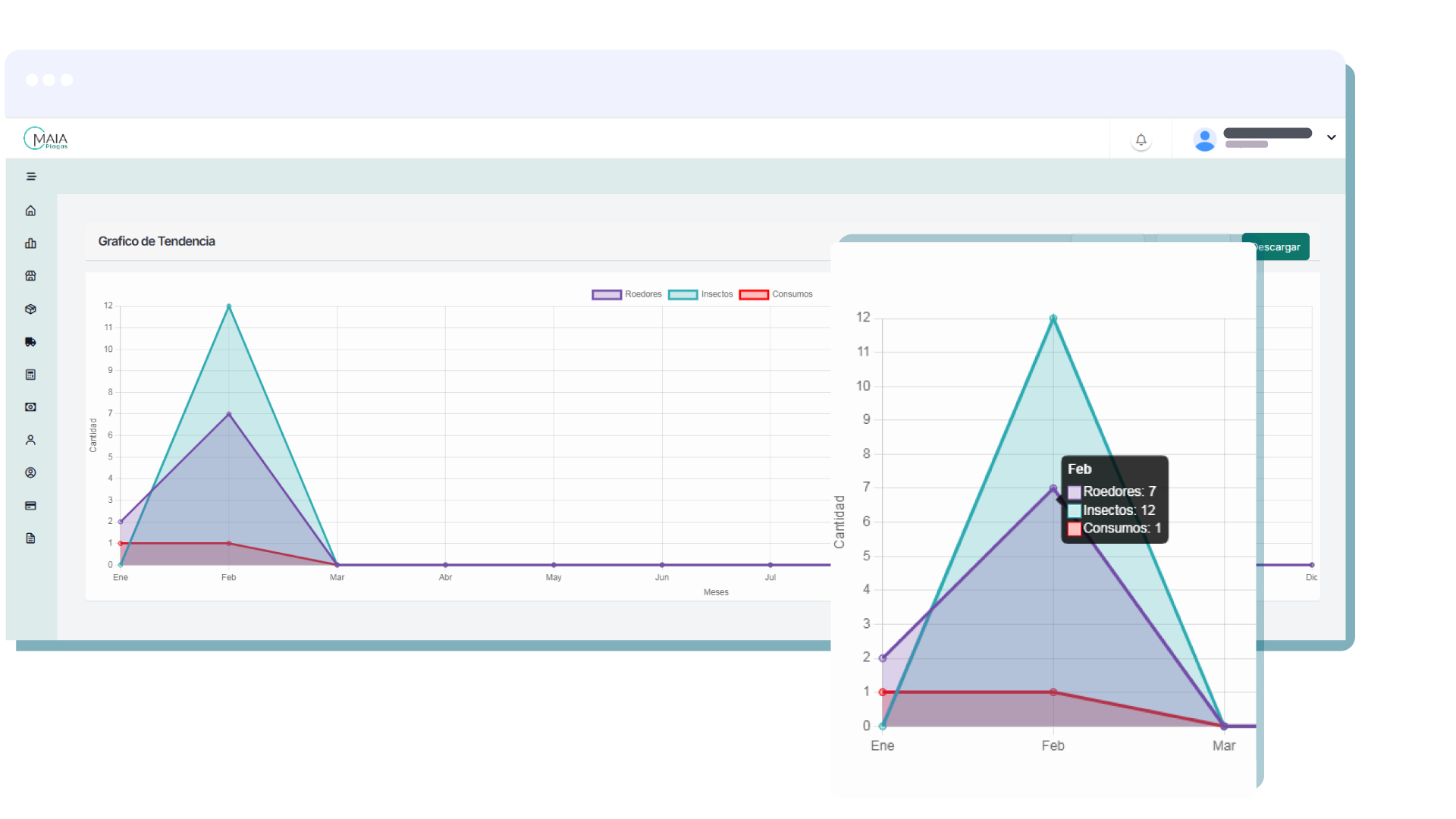This screenshot has width=1456, height=819.
Task: Click the credit card icon
Action: click(x=30, y=506)
